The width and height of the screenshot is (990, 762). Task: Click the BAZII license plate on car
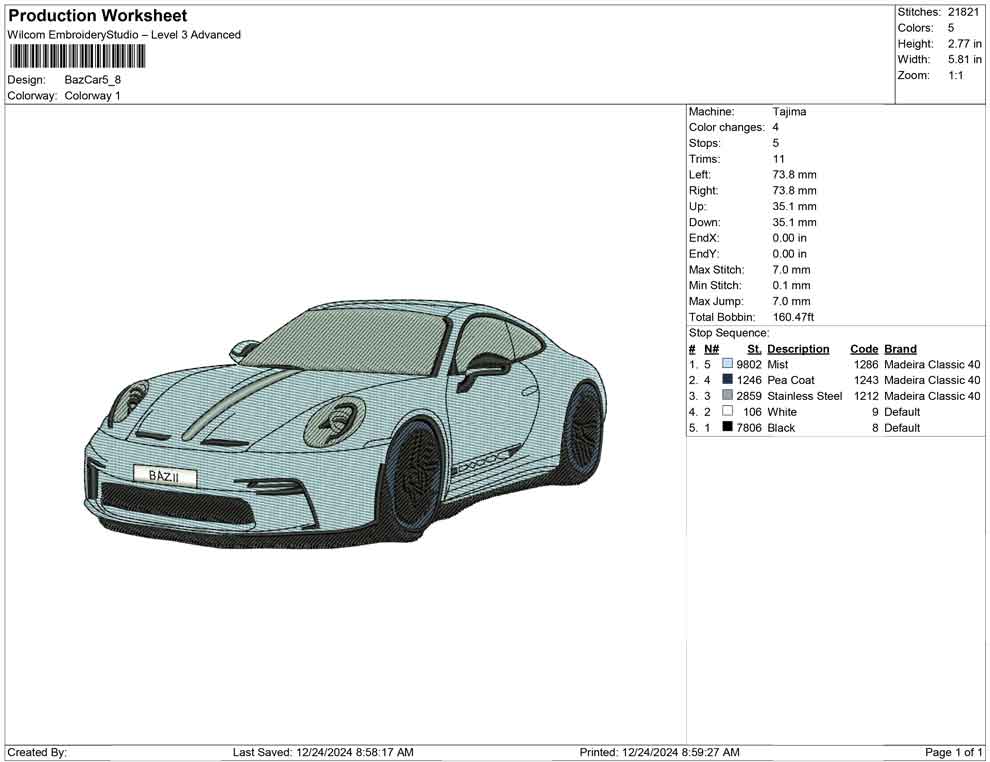[165, 476]
